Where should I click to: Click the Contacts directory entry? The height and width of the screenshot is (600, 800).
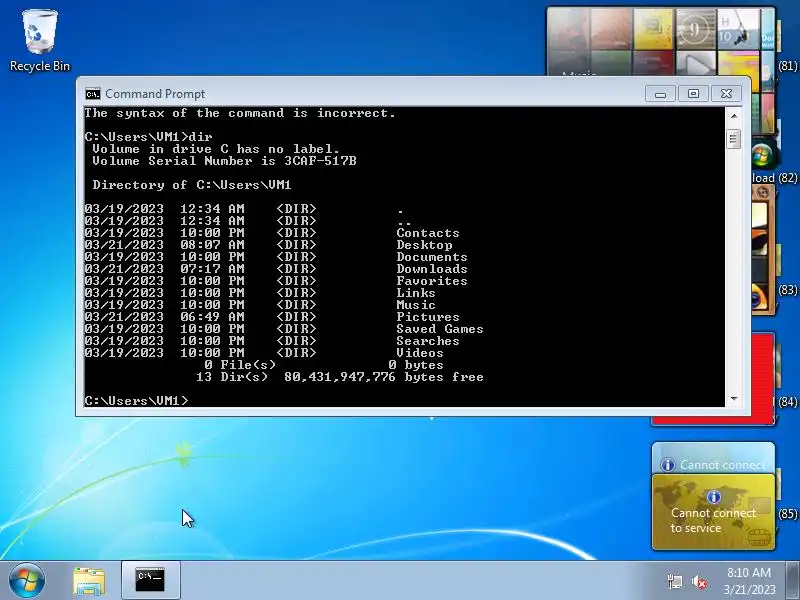(428, 233)
